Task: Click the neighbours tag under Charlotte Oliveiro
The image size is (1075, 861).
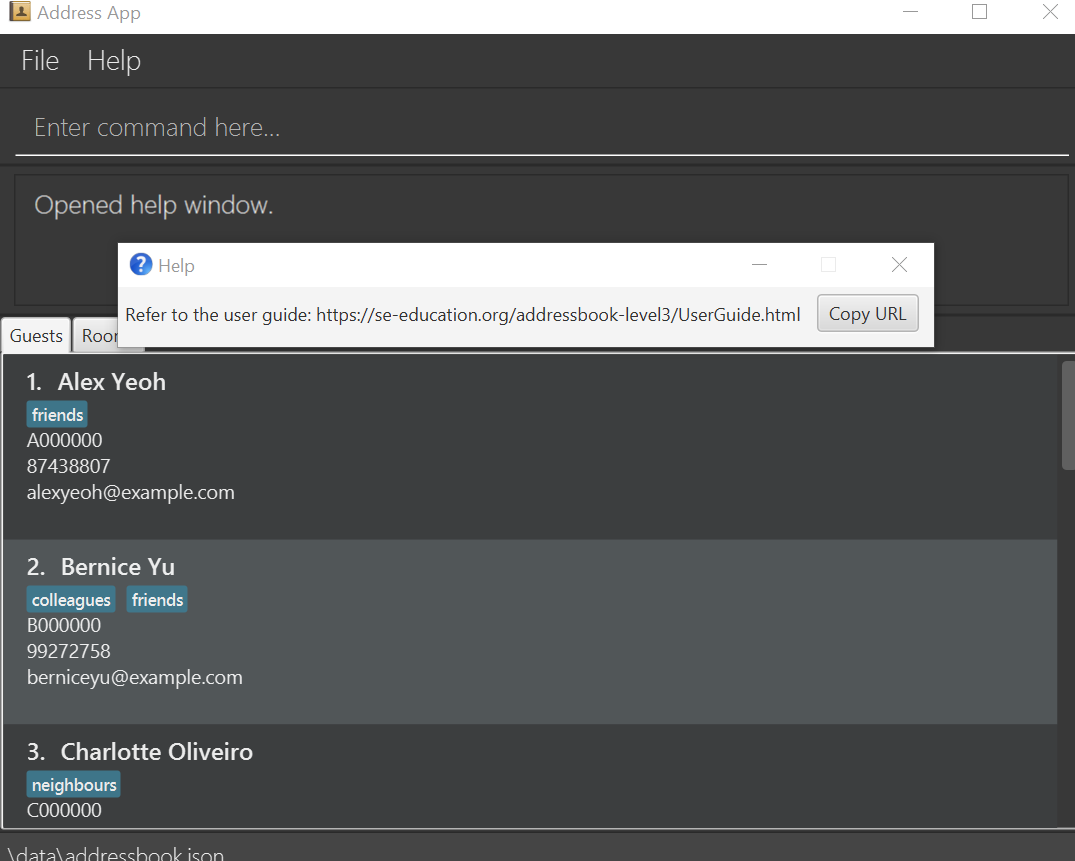Action: tap(74, 785)
